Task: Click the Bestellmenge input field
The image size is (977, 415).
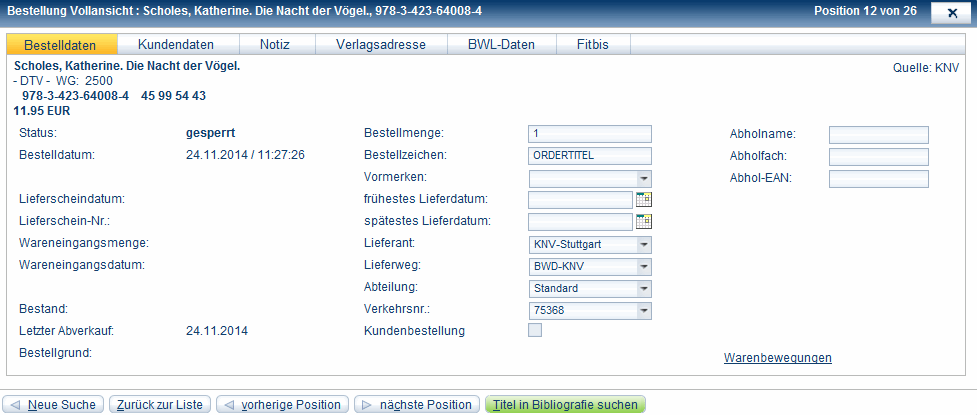Action: tap(590, 134)
